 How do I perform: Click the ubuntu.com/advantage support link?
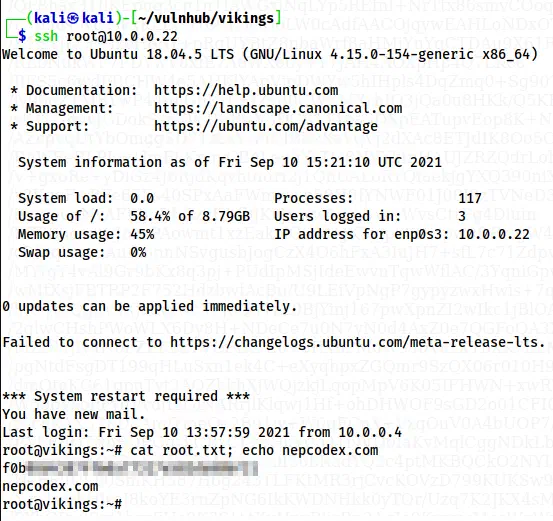pyautogui.click(x=266, y=126)
